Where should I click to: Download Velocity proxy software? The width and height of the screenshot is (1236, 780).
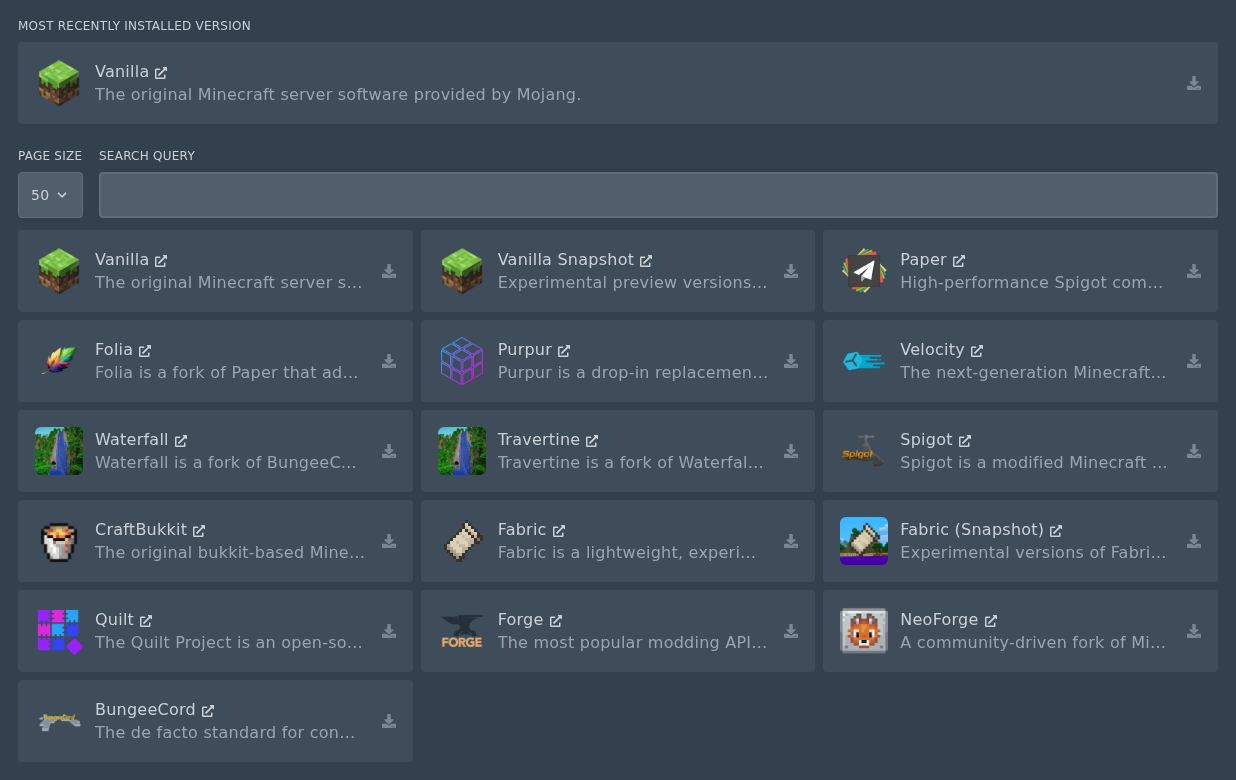[x=1194, y=361]
